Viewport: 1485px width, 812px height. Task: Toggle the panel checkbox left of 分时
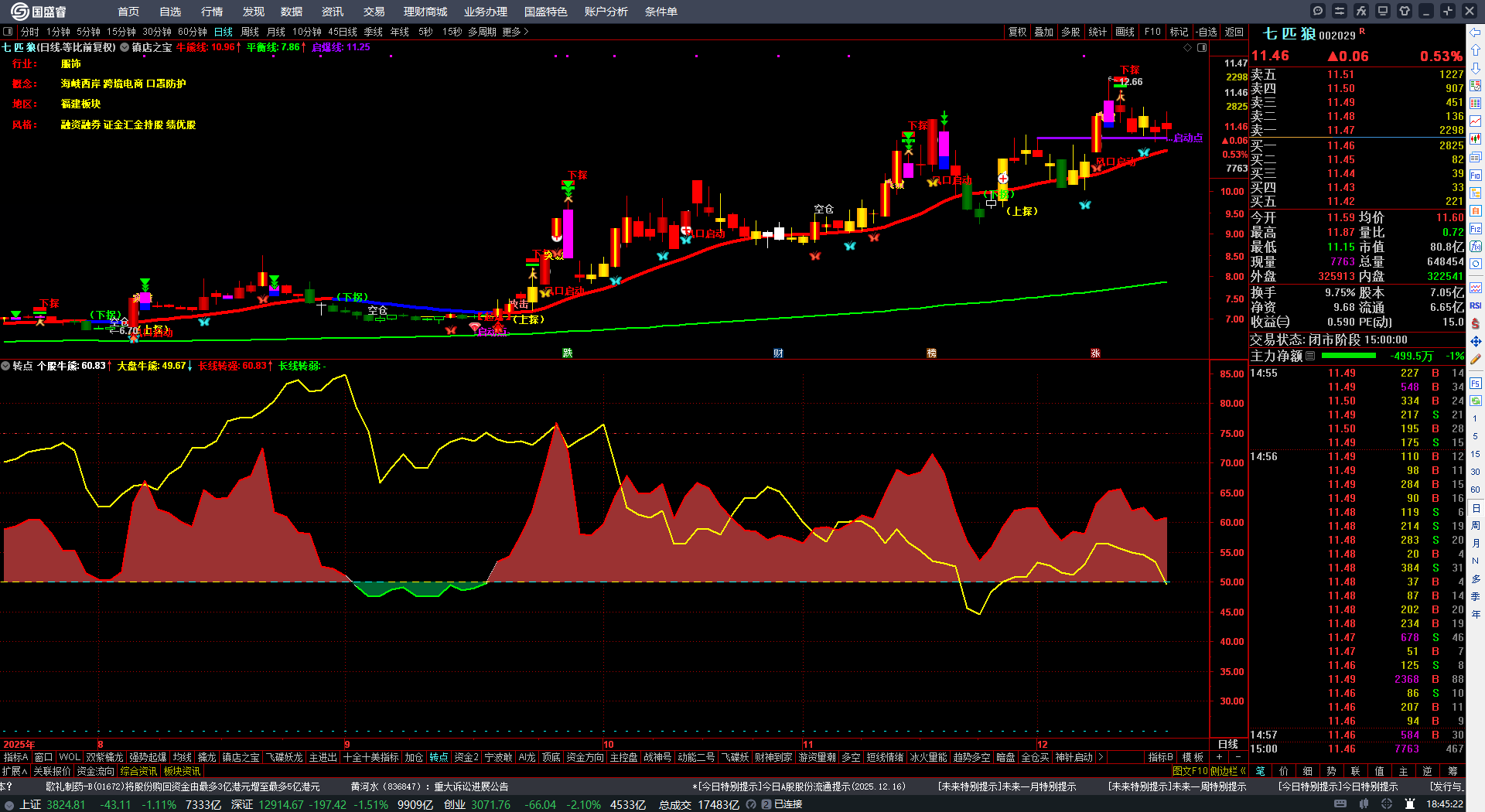point(8,32)
